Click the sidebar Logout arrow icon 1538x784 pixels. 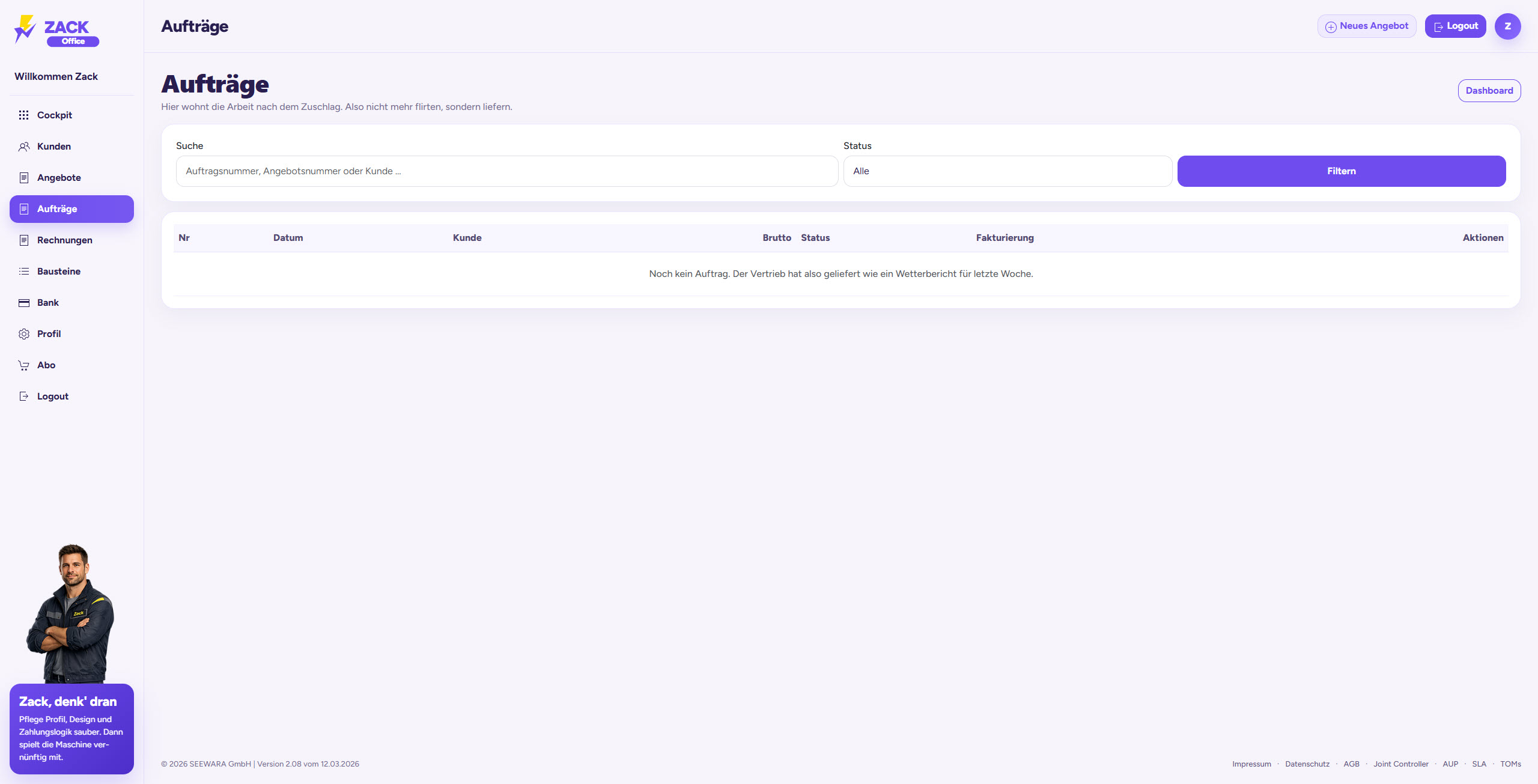(24, 397)
